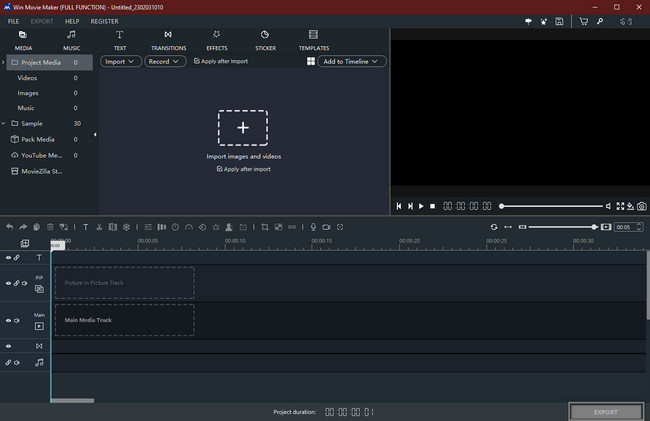The image size is (650, 421).
Task: Switch to the STICKER tab
Action: 265,41
